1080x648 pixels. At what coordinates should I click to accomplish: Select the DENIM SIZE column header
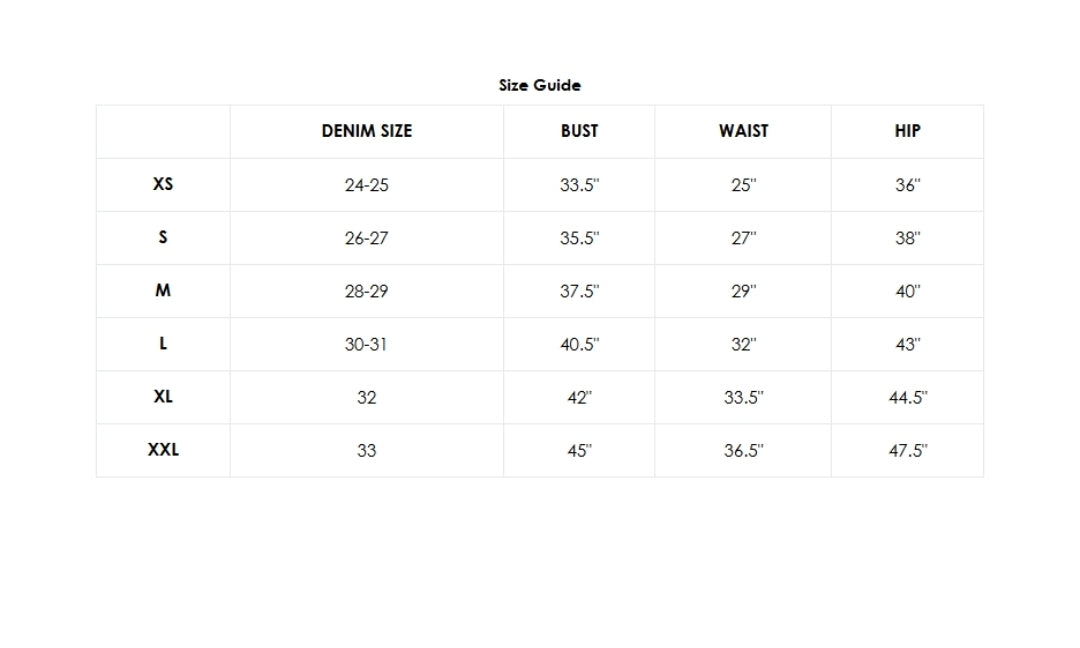(366, 131)
